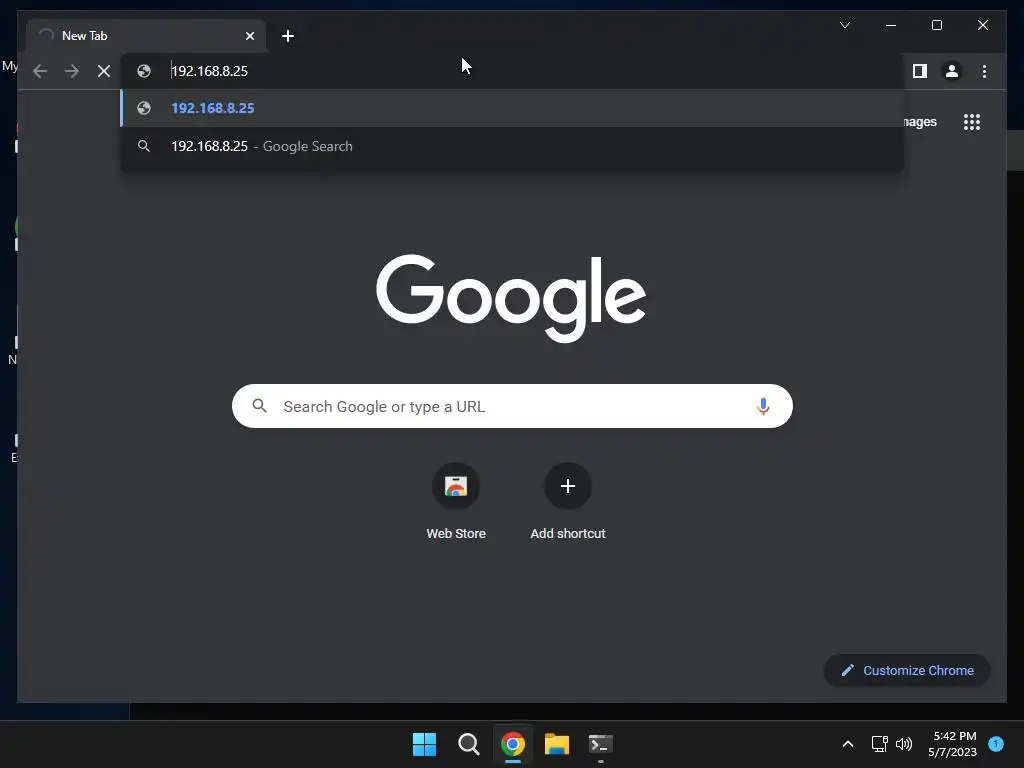Image resolution: width=1024 pixels, height=768 pixels.
Task: Open the Windows Start menu
Action: [x=424, y=744]
